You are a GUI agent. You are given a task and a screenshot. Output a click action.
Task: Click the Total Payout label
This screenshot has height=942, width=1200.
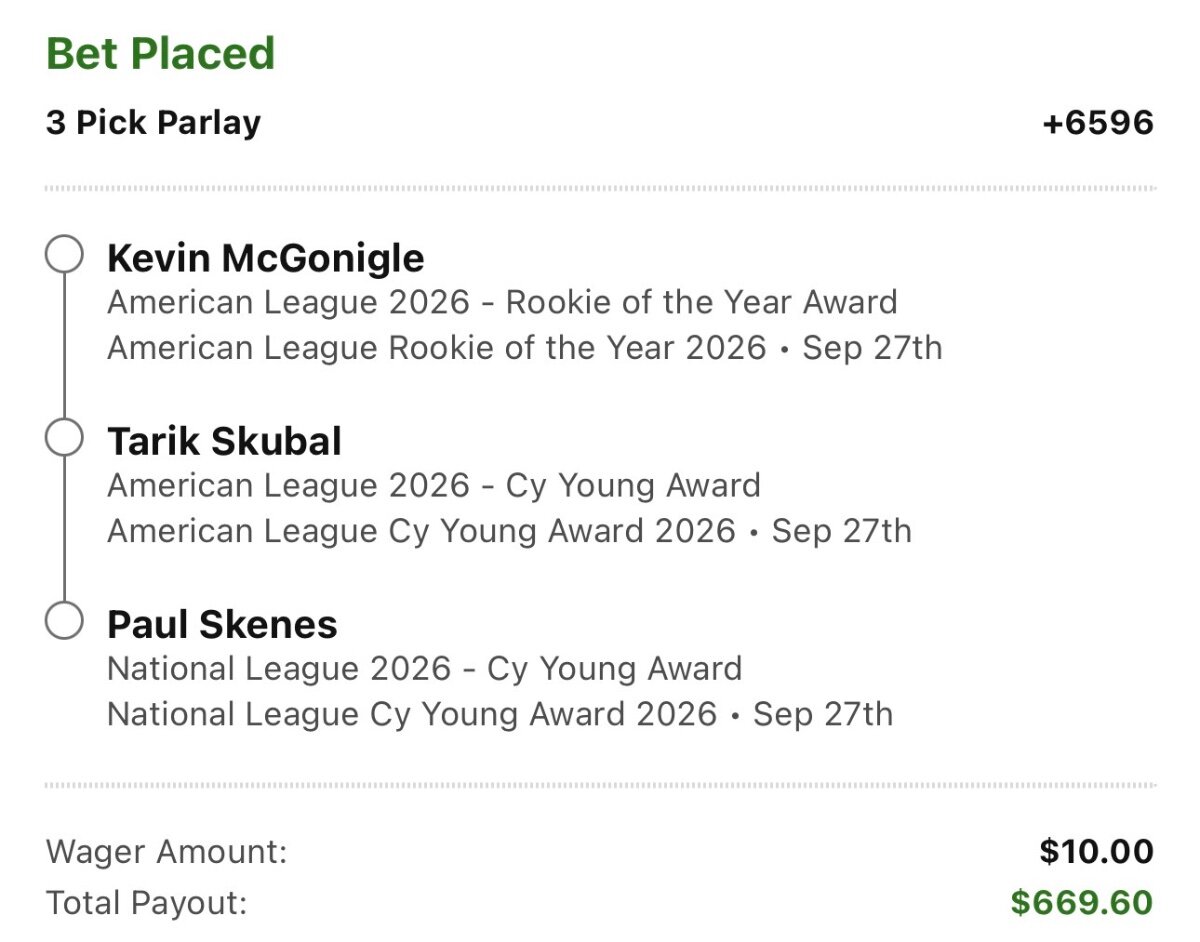(x=146, y=903)
